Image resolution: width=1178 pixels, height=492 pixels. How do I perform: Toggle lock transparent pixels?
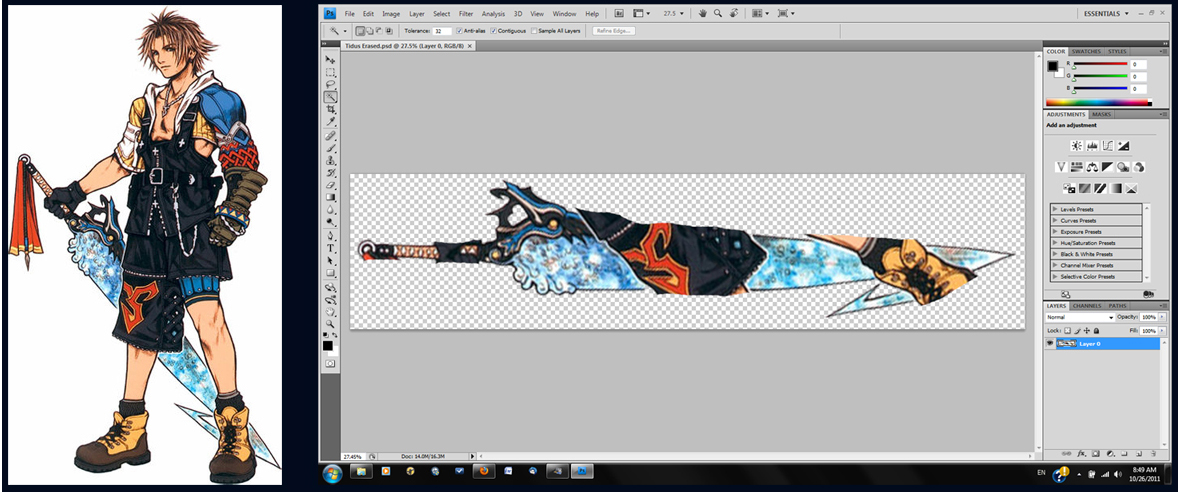(x=1068, y=331)
